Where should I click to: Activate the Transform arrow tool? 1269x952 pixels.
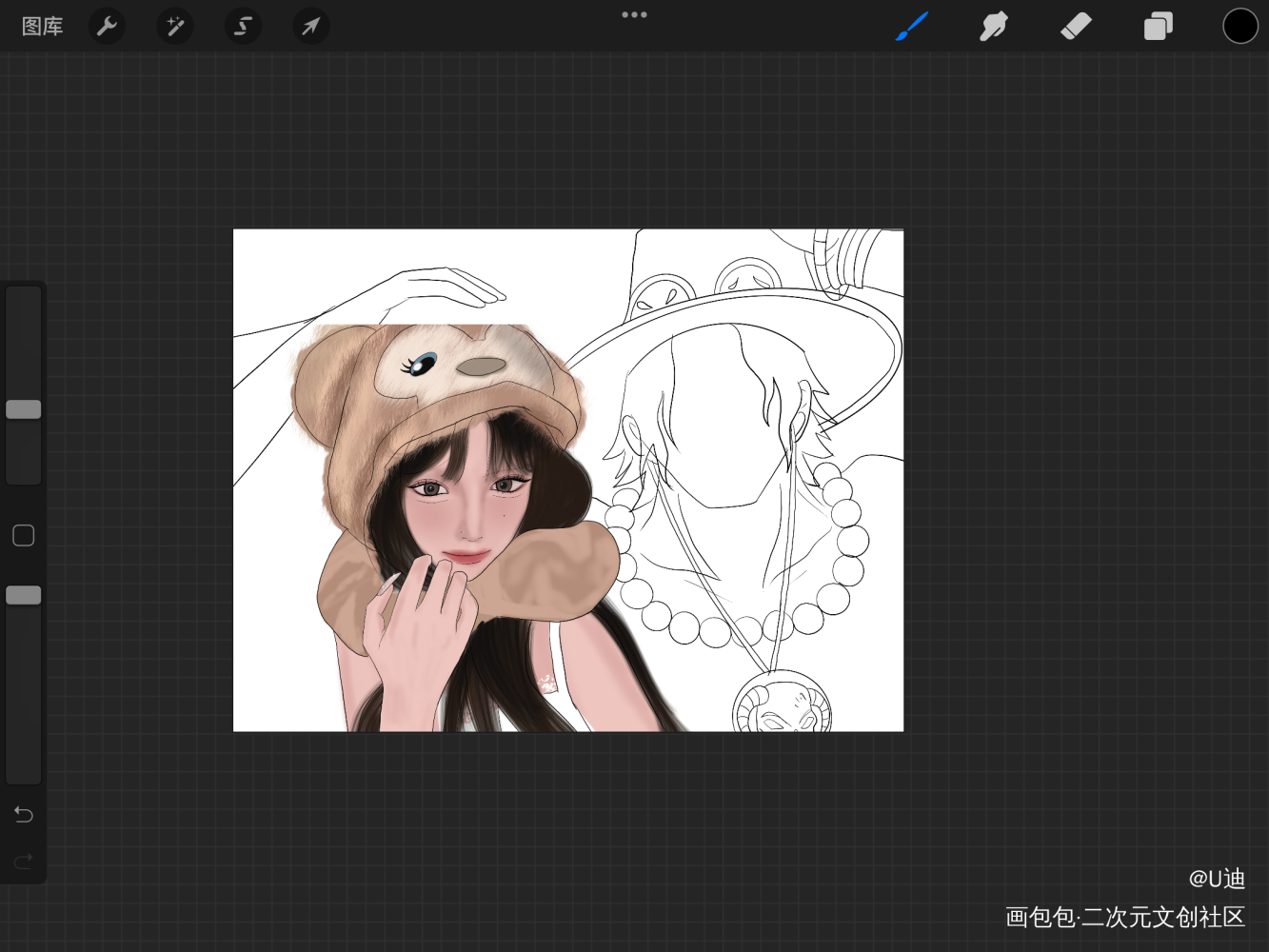point(311,27)
